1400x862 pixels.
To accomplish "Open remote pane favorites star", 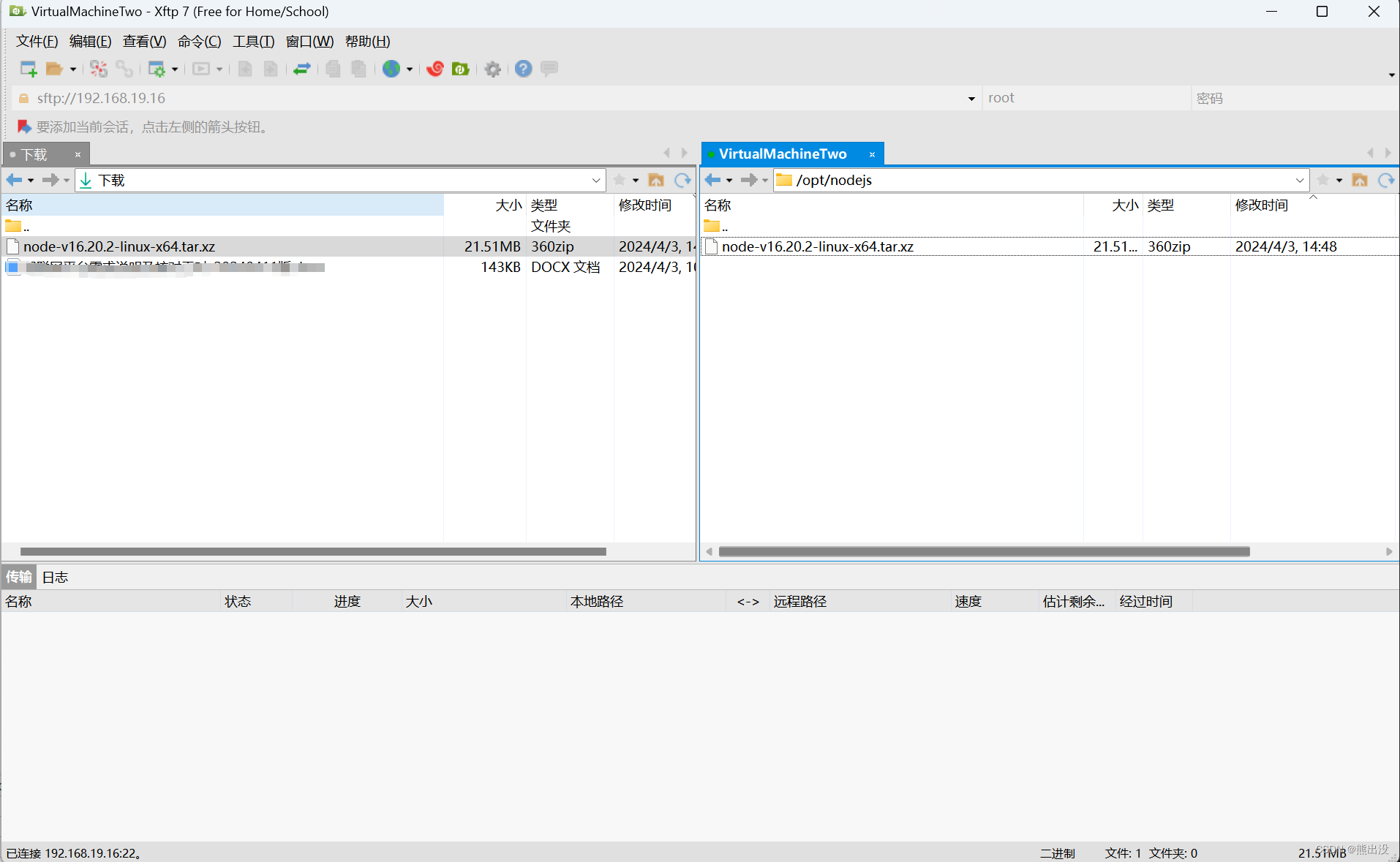I will point(1322,180).
